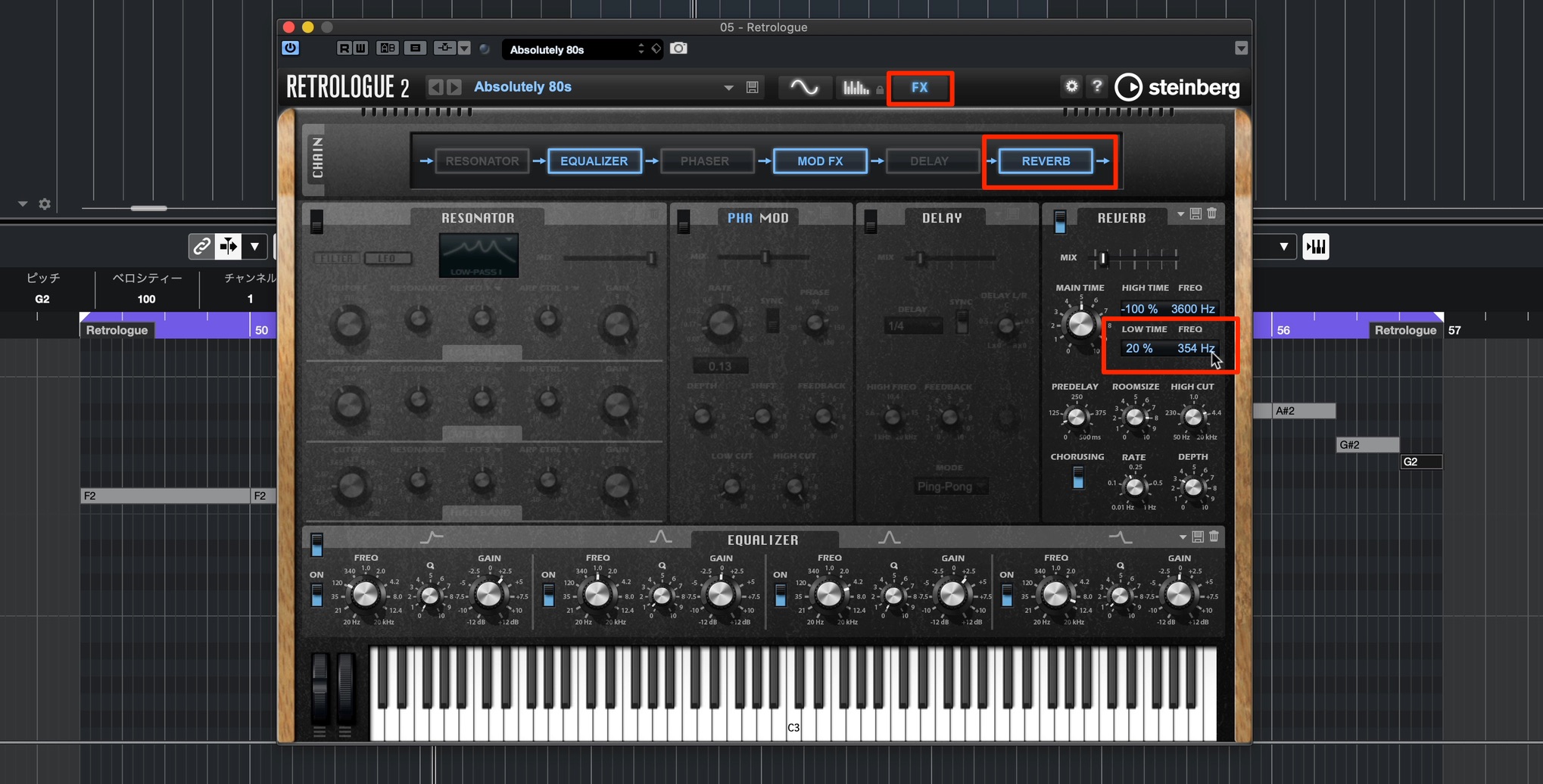This screenshot has height=784, width=1543.
Task: Go to the previous Retrologue preset
Action: coord(435,87)
